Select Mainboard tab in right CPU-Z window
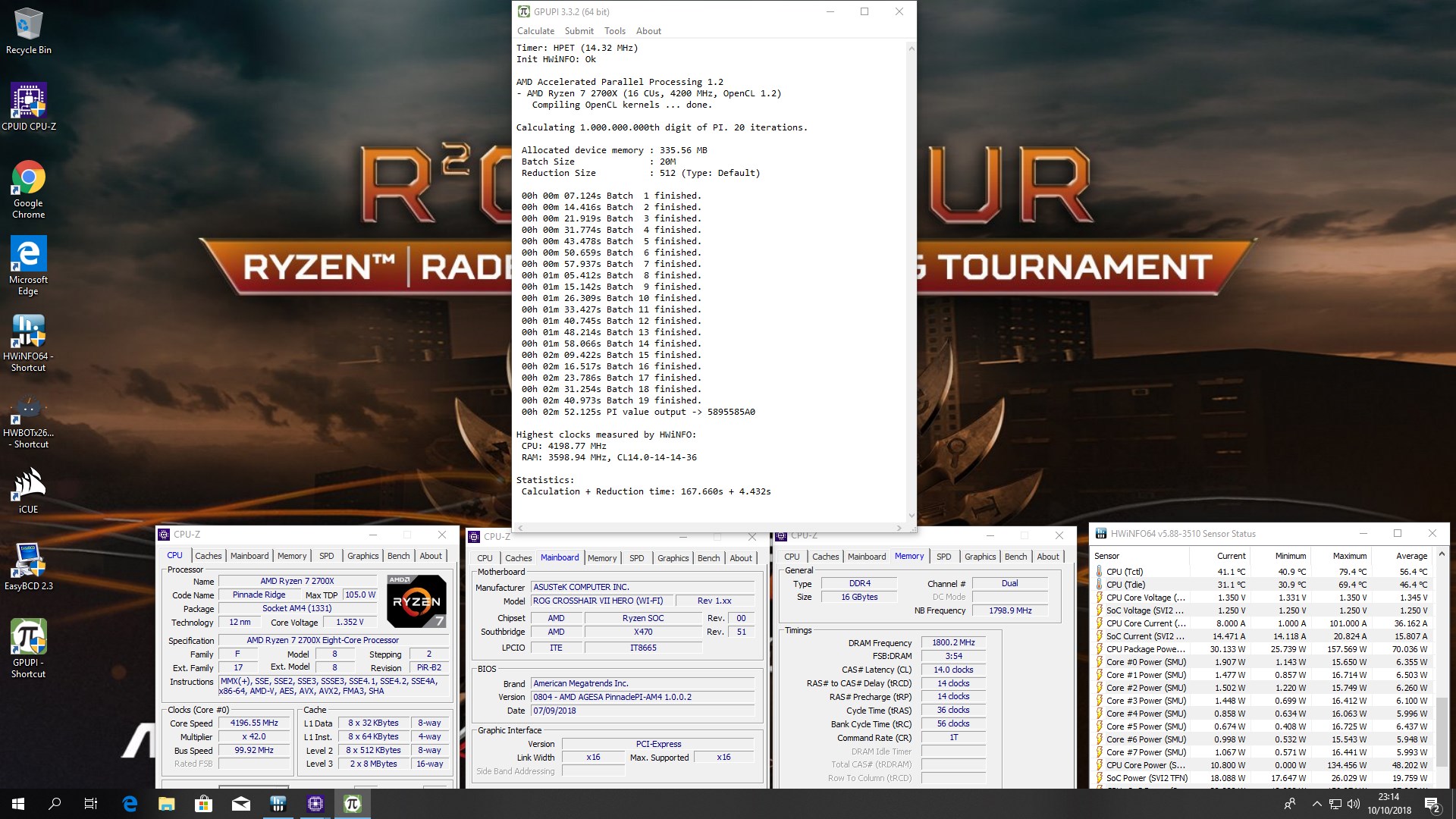The height and width of the screenshot is (819, 1456). click(x=867, y=557)
